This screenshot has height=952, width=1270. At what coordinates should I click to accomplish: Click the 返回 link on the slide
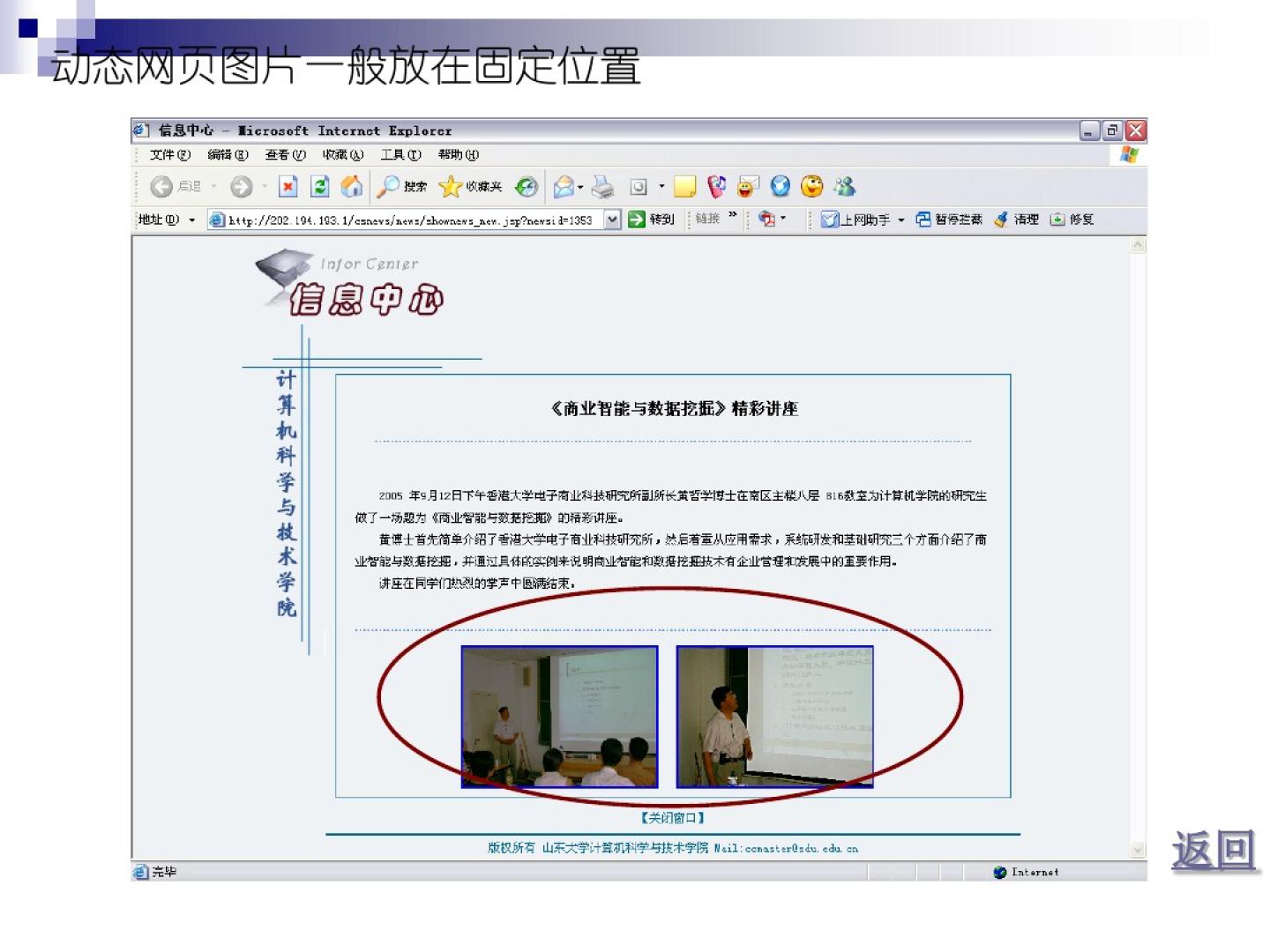coord(1213,851)
